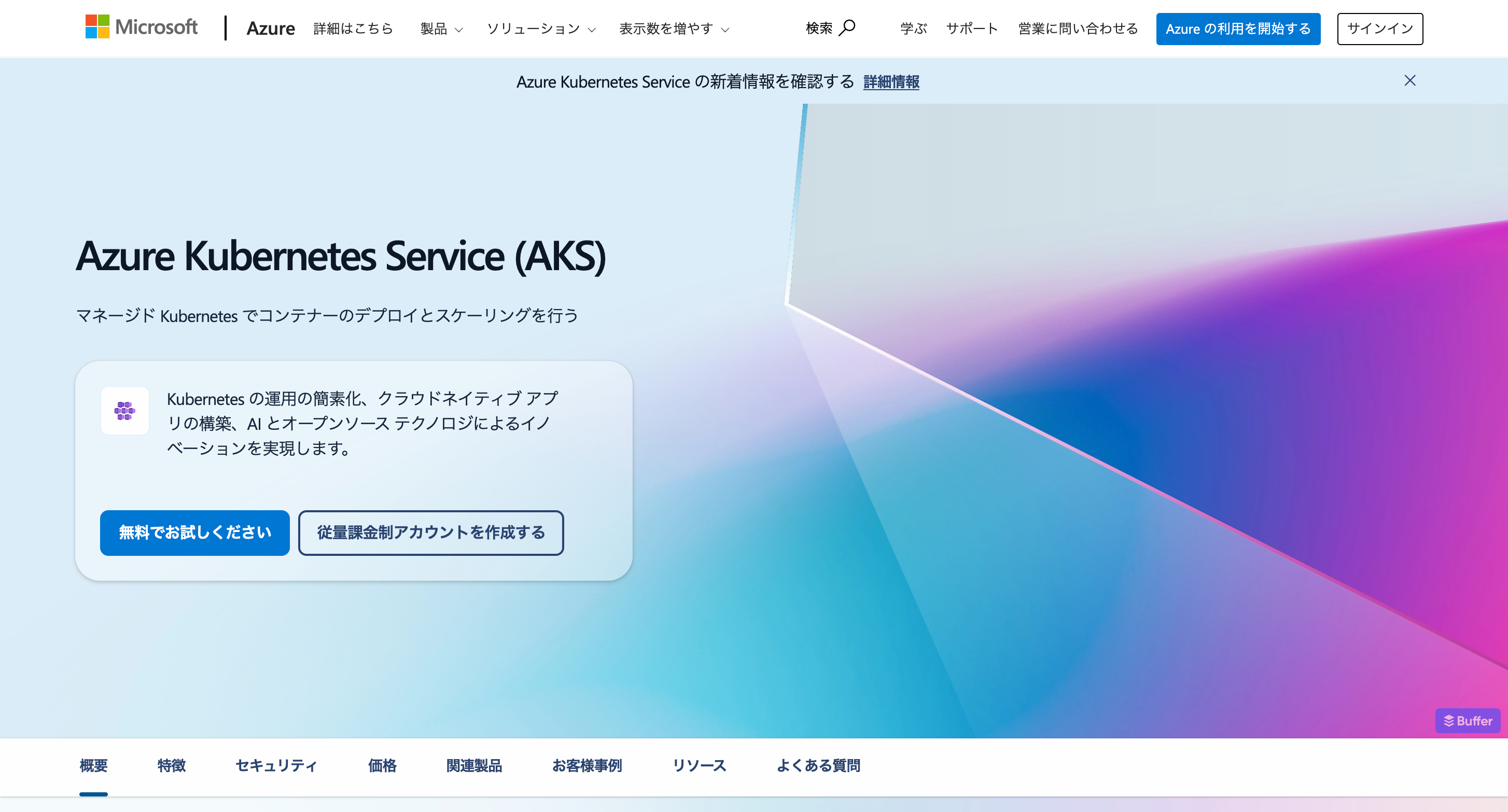Screen dimensions: 1508x812
Task: Close the AKS news banner
Action: pyautogui.click(x=1409, y=80)
